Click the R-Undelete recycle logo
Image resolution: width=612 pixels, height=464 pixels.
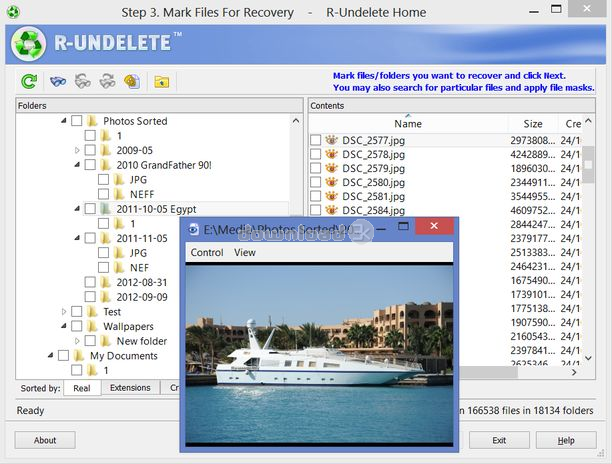(x=28, y=44)
